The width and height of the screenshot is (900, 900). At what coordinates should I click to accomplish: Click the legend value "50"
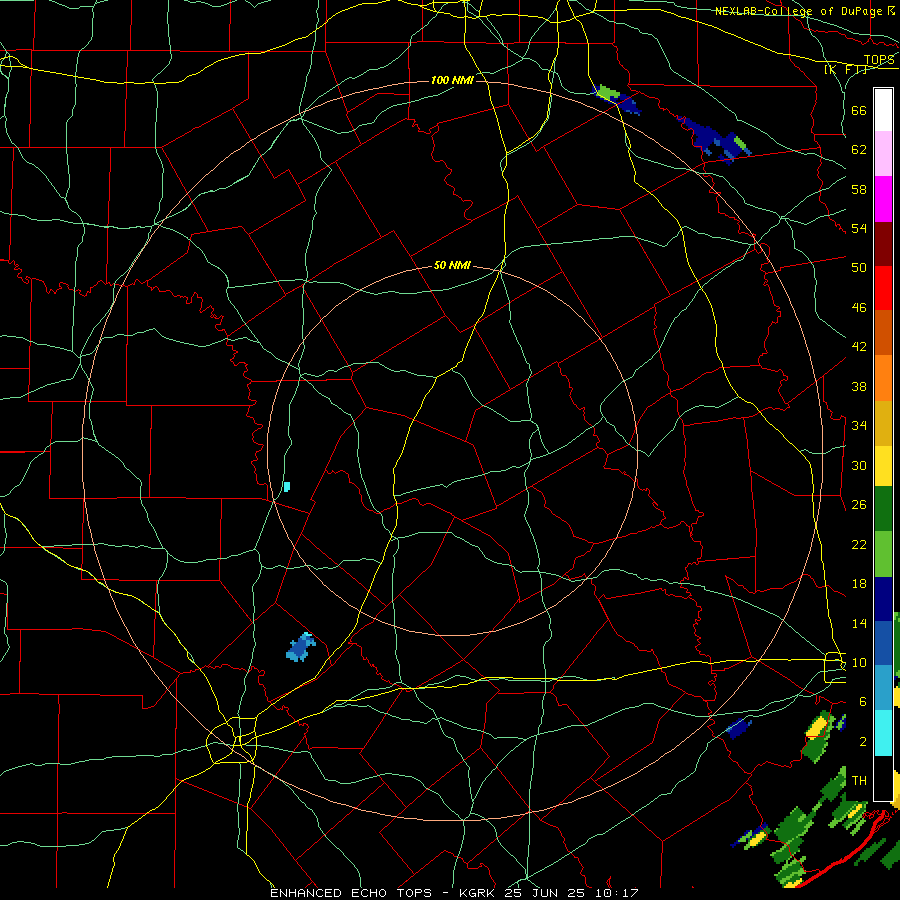pyautogui.click(x=859, y=268)
